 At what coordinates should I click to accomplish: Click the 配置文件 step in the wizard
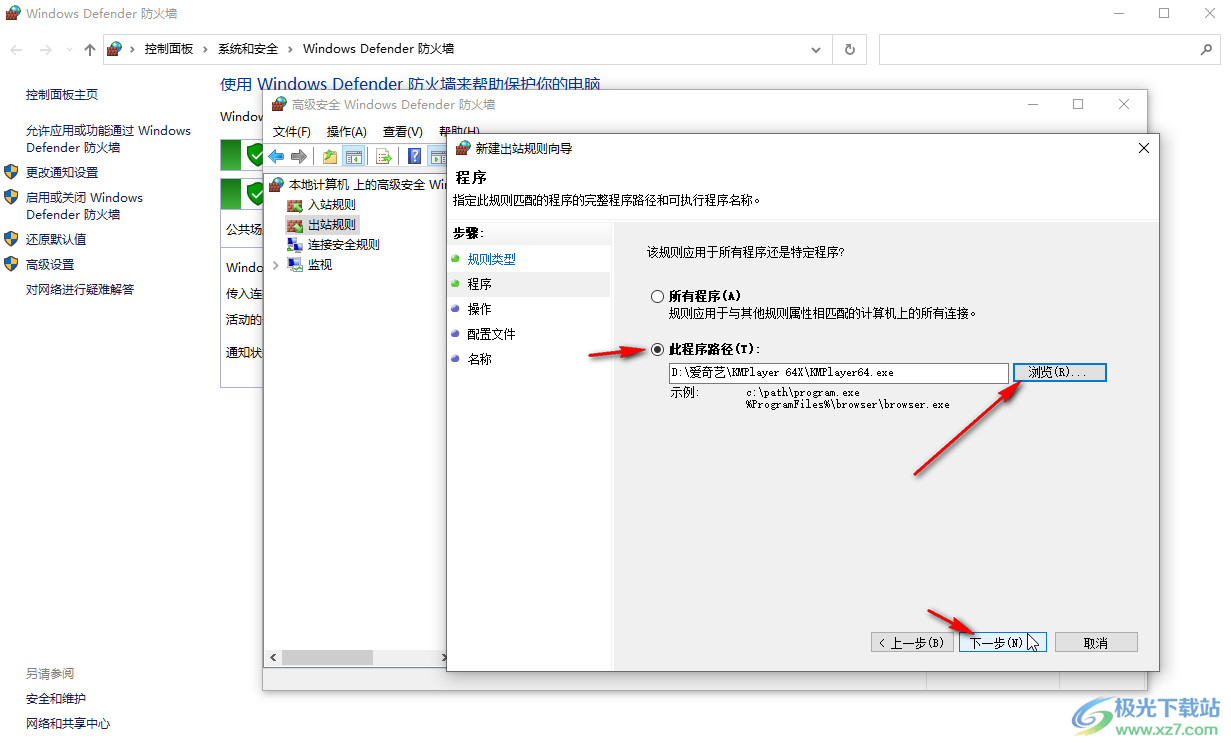point(492,334)
